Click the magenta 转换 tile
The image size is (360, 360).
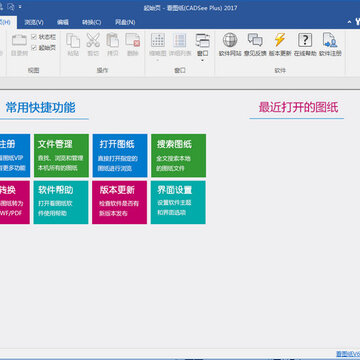(15, 202)
